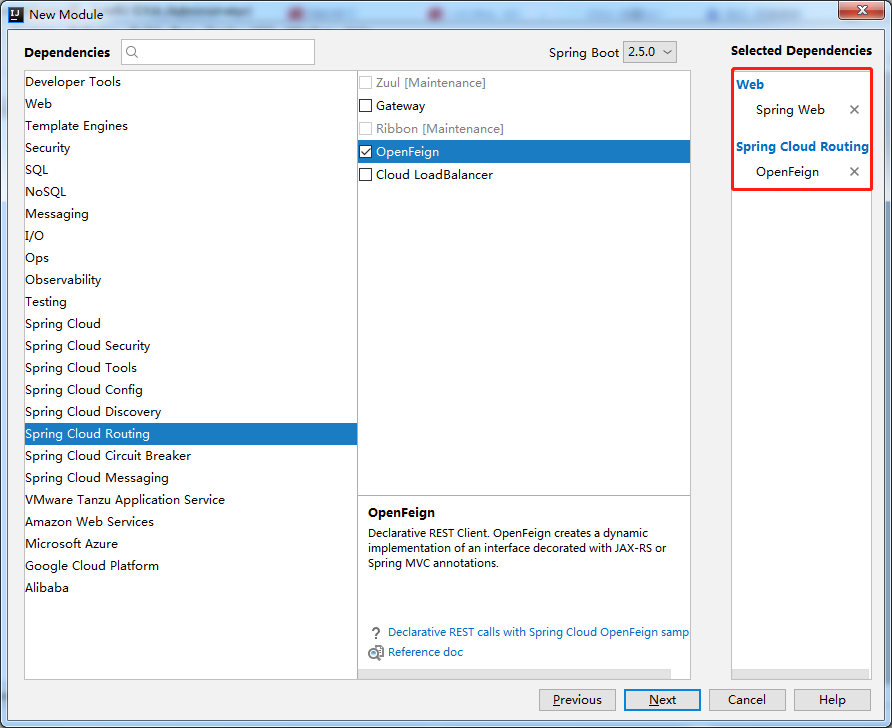This screenshot has width=892, height=728.
Task: Select the Spring Cloud Tools category
Action: point(191,367)
